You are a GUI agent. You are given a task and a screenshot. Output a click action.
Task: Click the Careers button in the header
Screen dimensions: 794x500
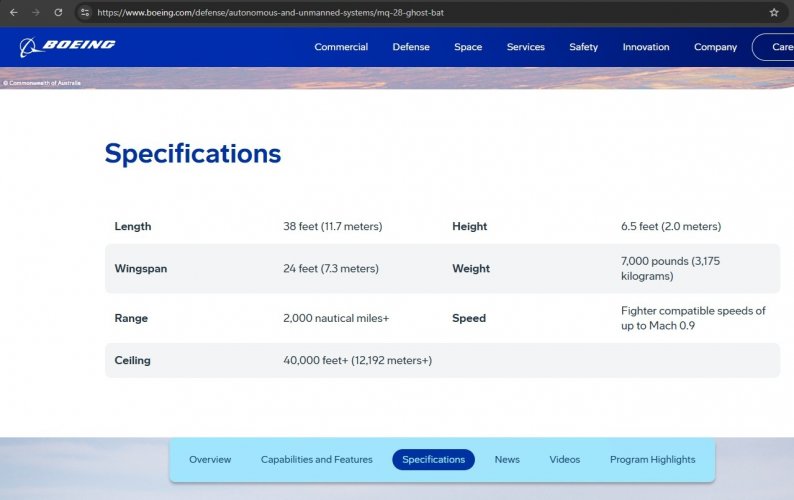pos(773,47)
